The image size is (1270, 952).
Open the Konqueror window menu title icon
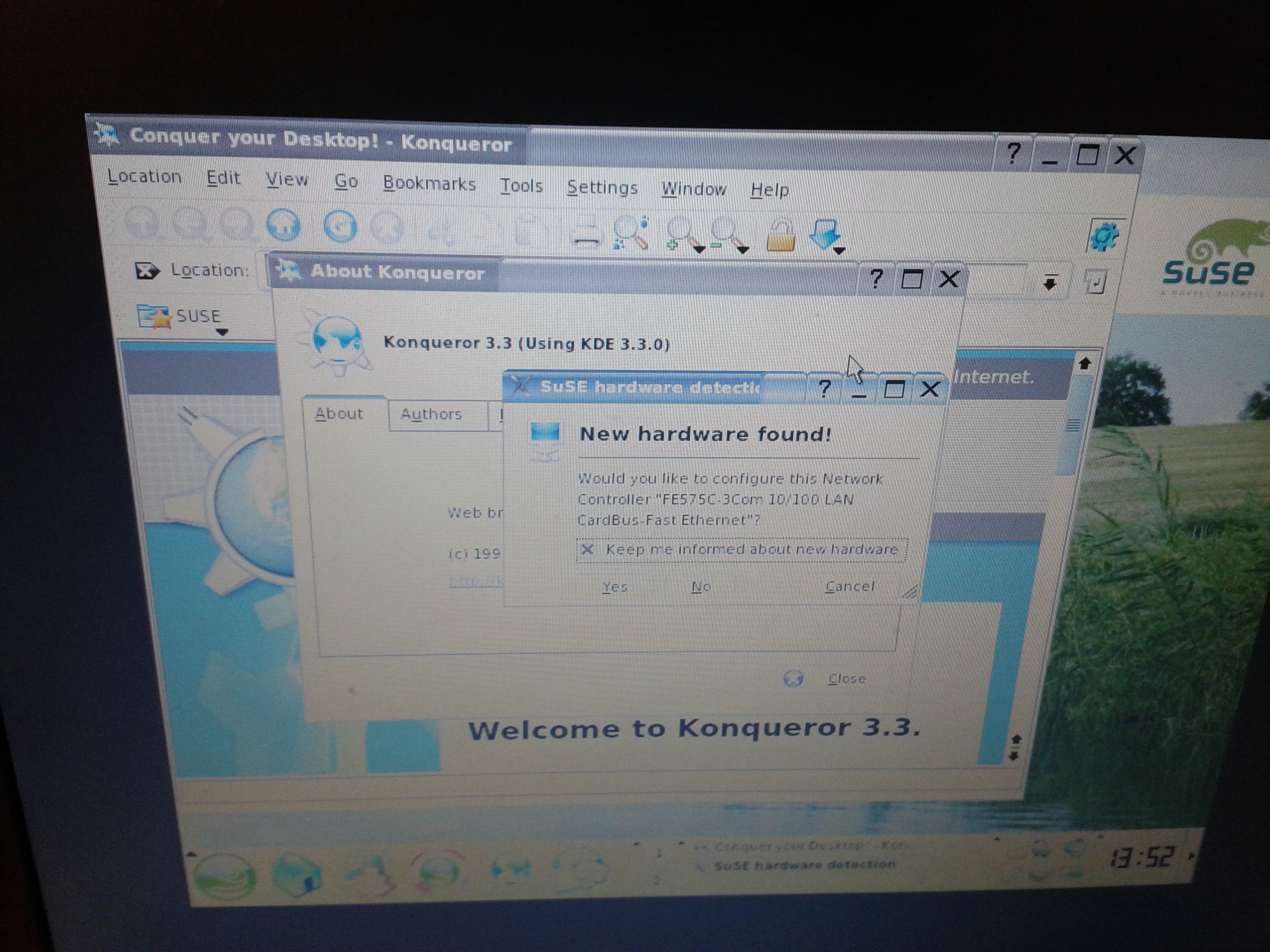107,136
